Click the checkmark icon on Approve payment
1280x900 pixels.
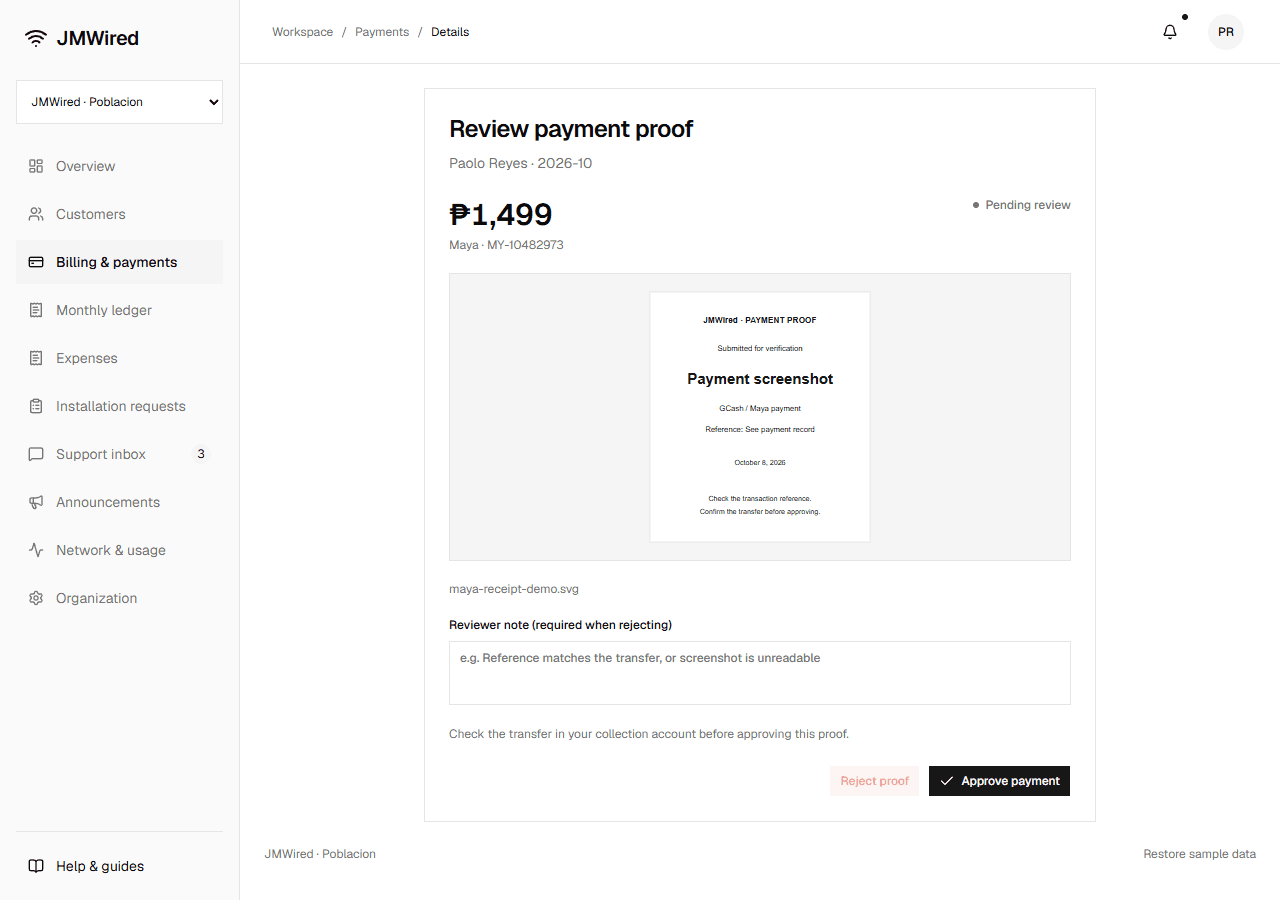pyautogui.click(x=947, y=781)
